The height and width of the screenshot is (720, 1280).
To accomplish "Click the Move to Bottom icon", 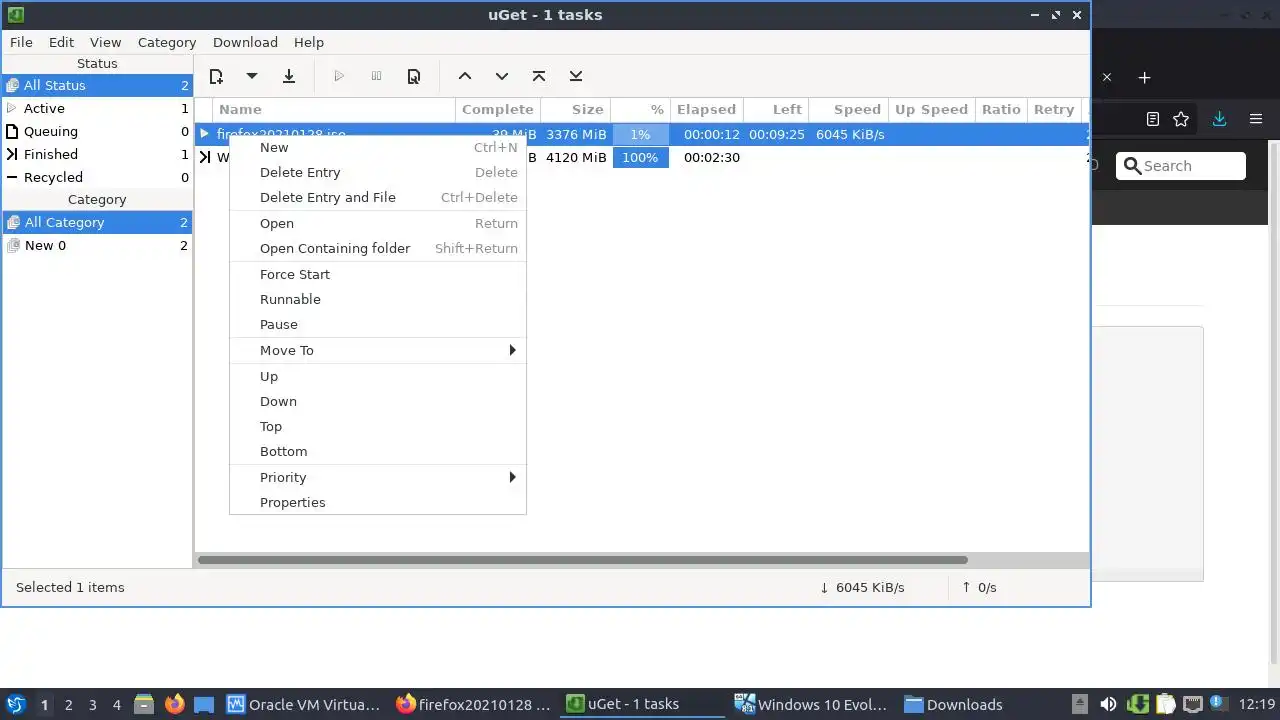I will click(576, 76).
